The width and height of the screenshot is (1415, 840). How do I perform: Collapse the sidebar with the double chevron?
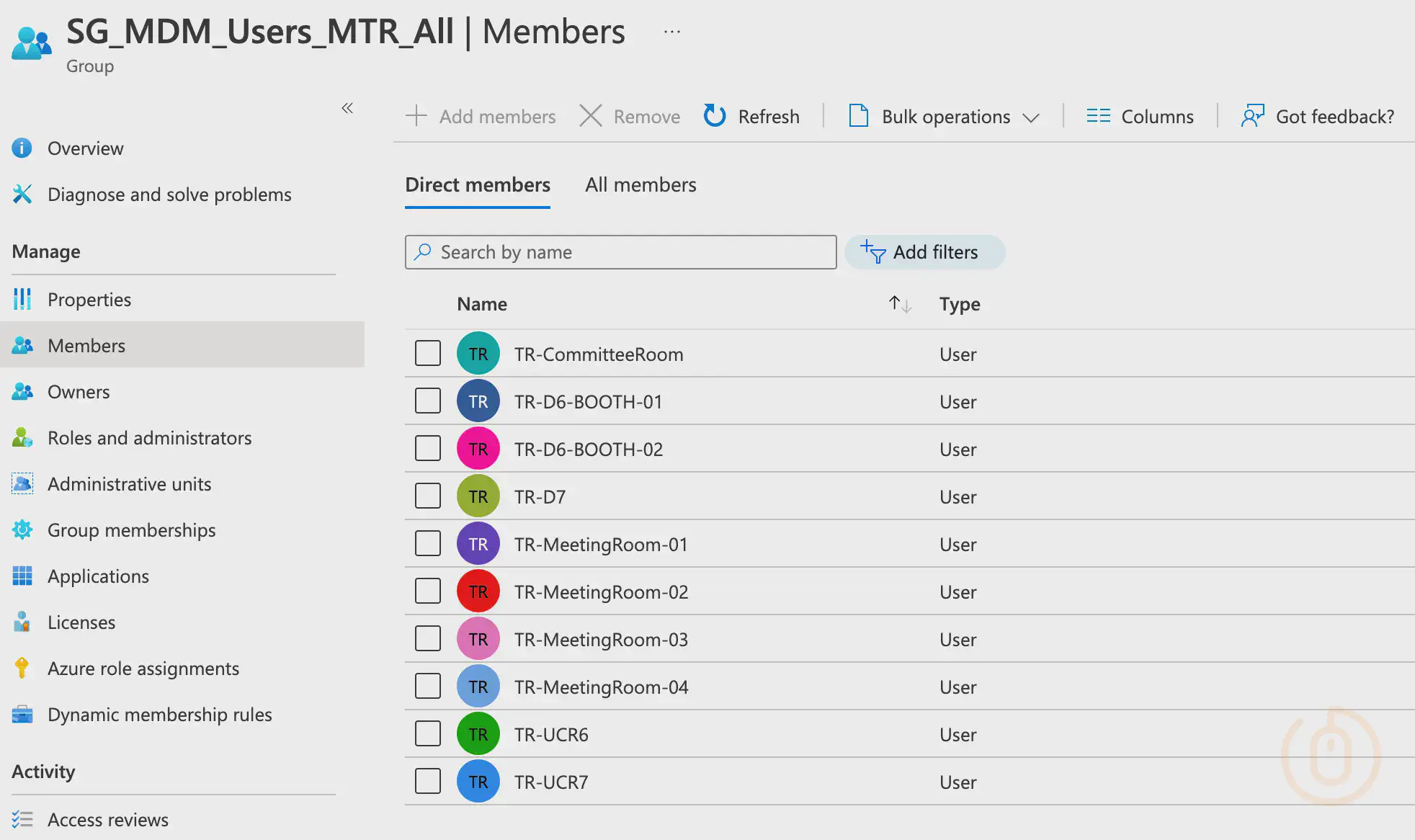(x=347, y=108)
